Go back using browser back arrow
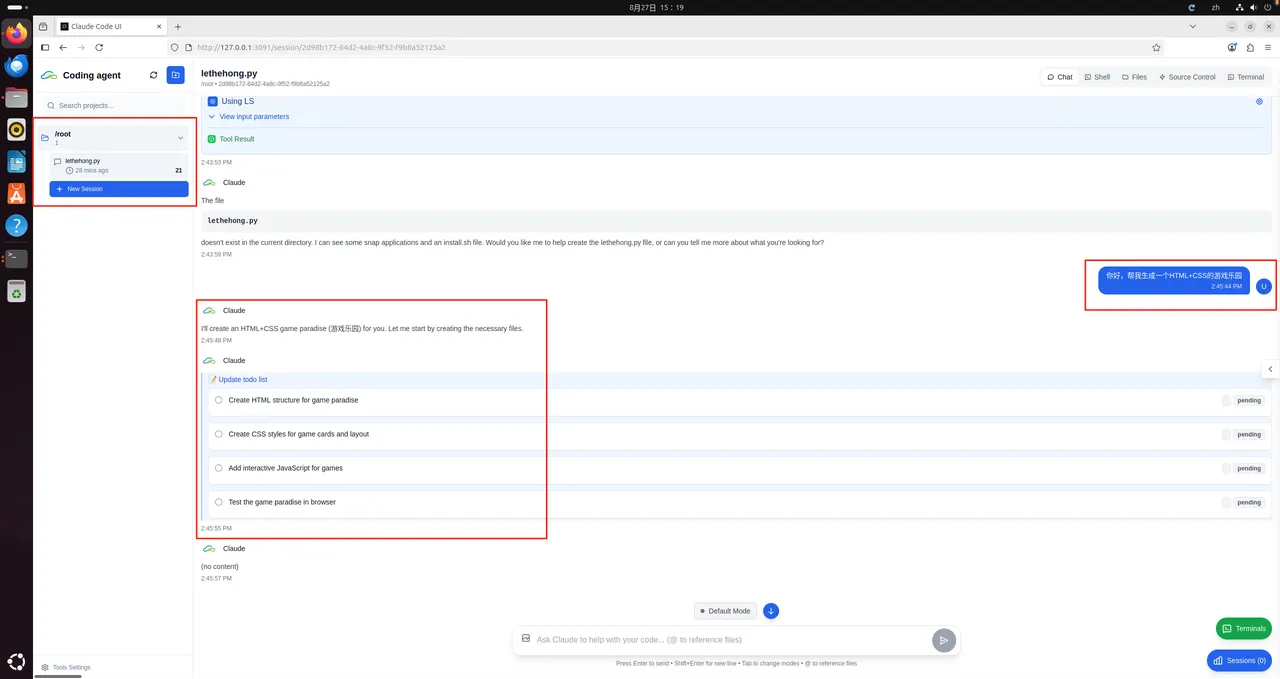Viewport: 1280px width, 679px height. click(63, 47)
